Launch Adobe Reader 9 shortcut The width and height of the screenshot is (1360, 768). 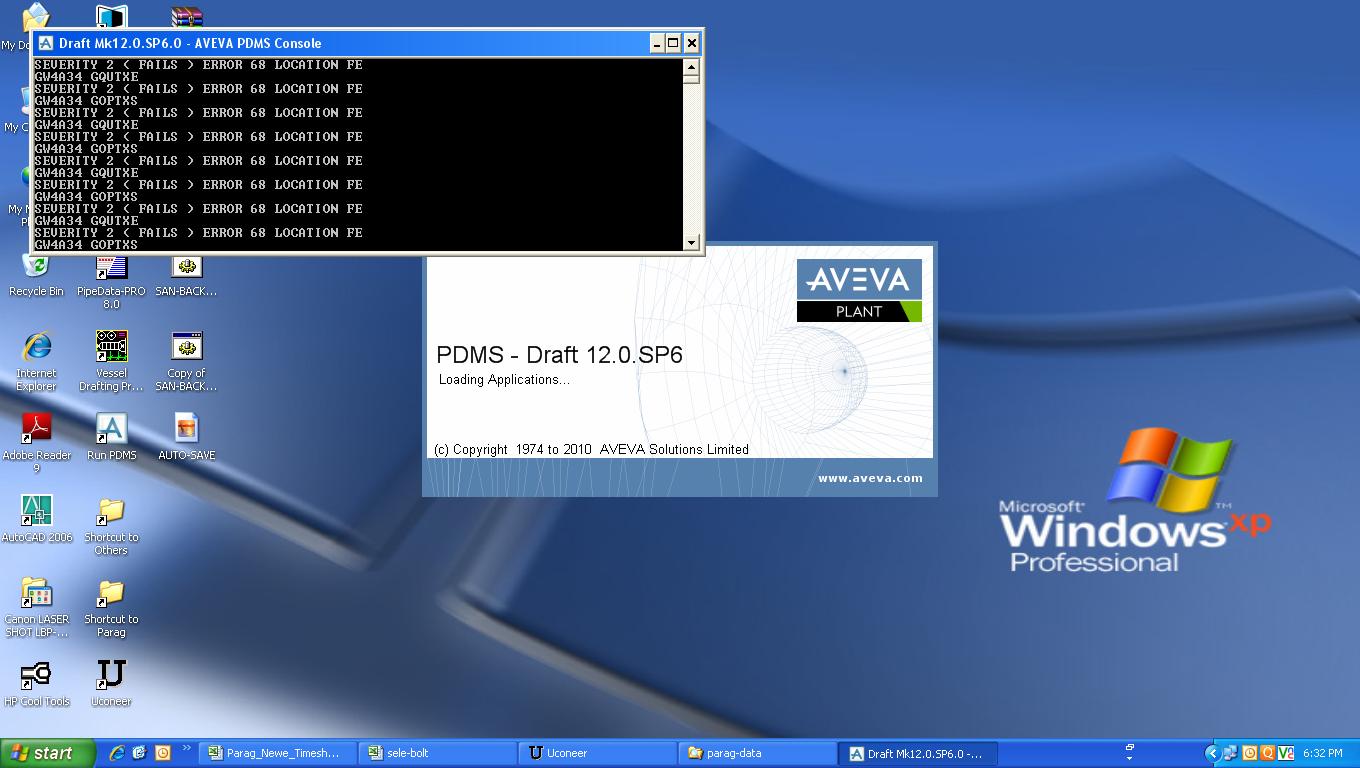pos(36,444)
